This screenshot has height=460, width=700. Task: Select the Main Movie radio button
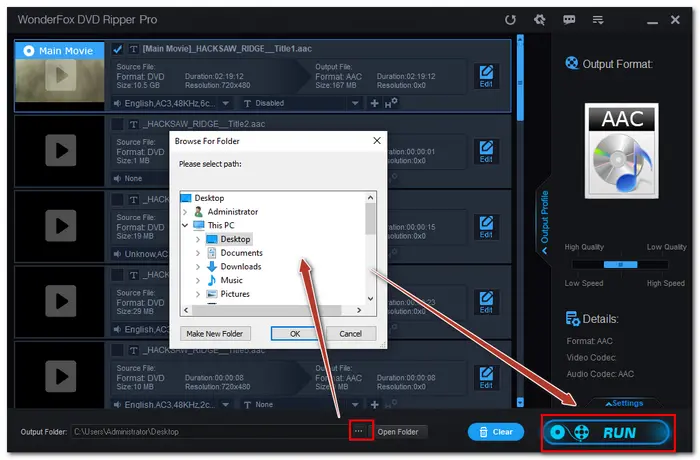(x=29, y=50)
